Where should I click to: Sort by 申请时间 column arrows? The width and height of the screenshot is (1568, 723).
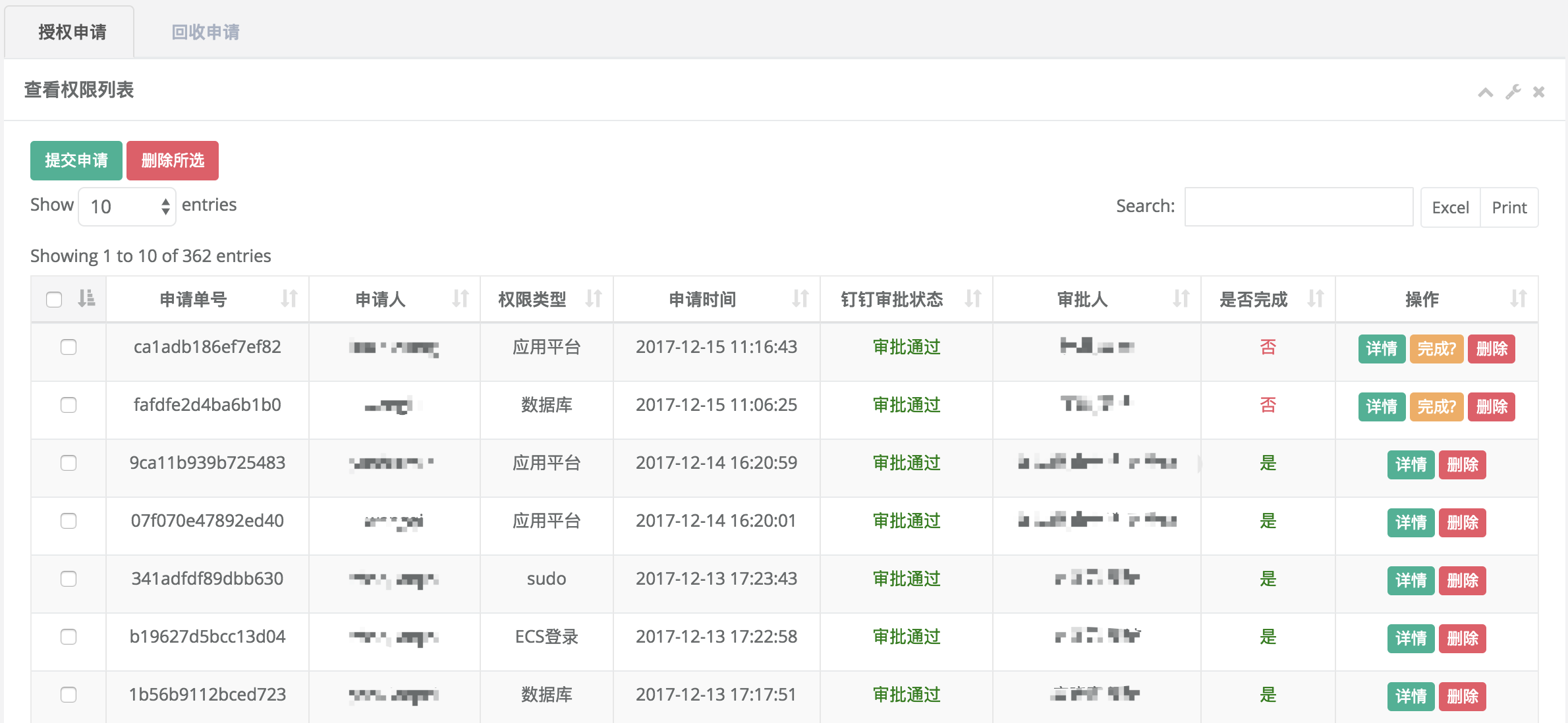(x=800, y=299)
